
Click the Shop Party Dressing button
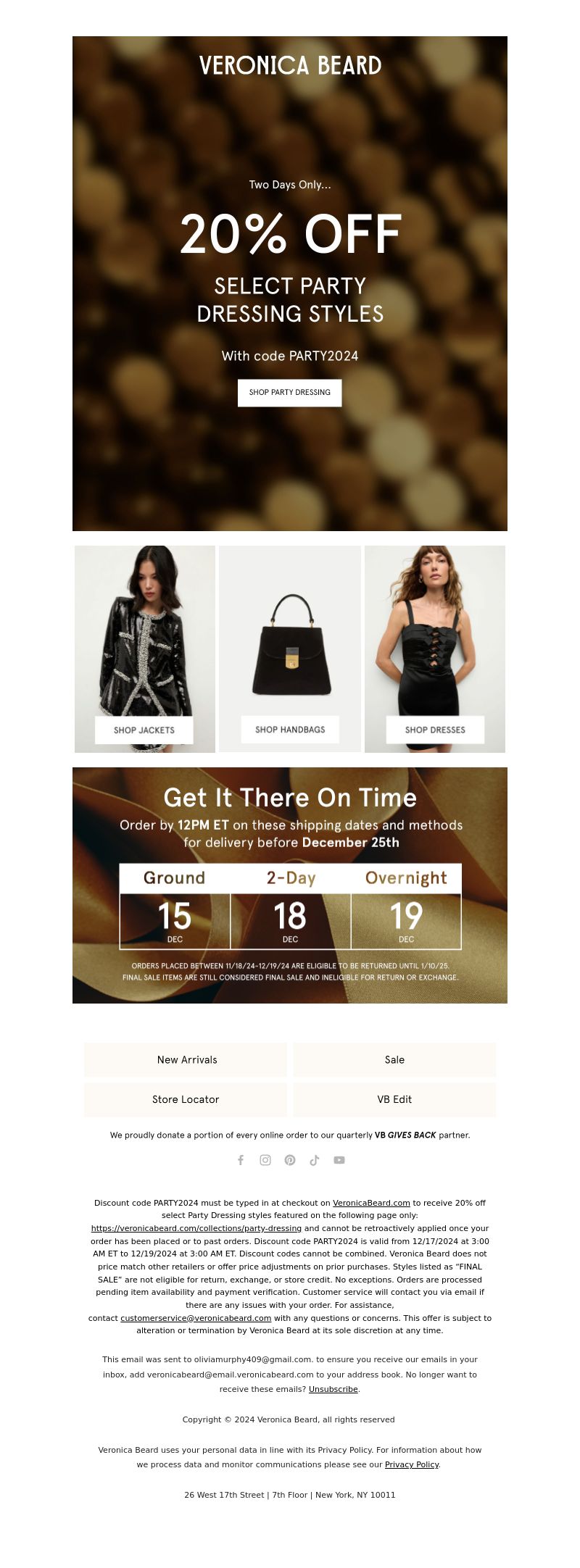(x=290, y=393)
